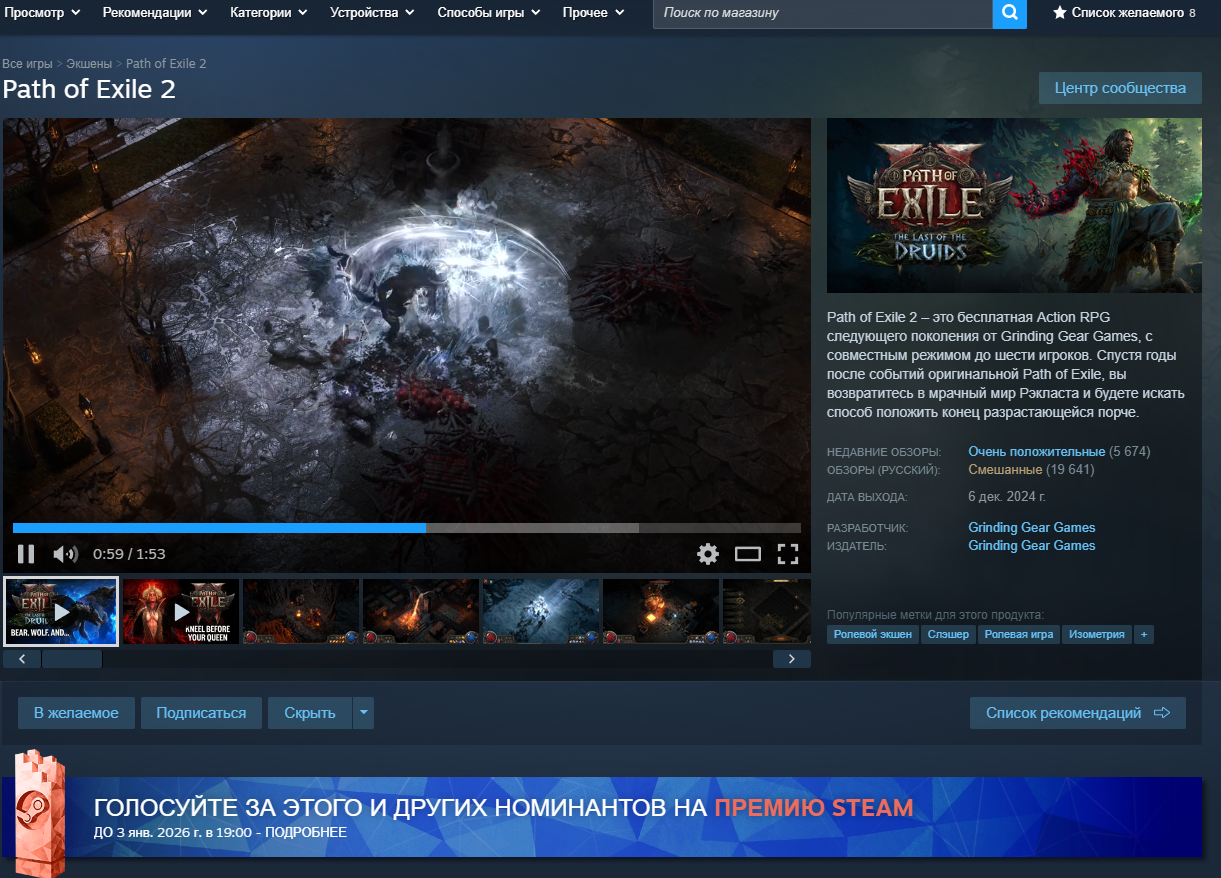Expand the Просмотр menu
The width and height of the screenshot is (1221, 878).
click(41, 13)
